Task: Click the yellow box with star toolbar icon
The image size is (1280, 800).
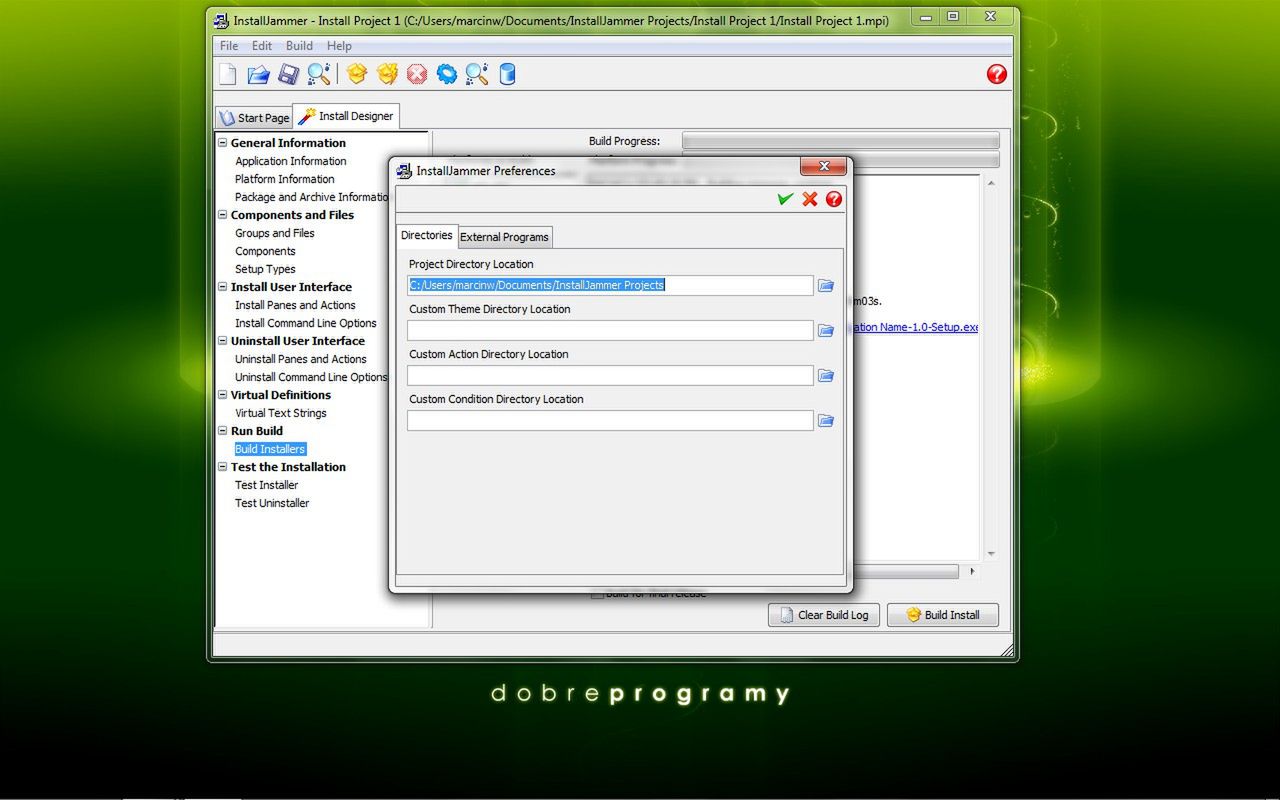Action: point(387,74)
